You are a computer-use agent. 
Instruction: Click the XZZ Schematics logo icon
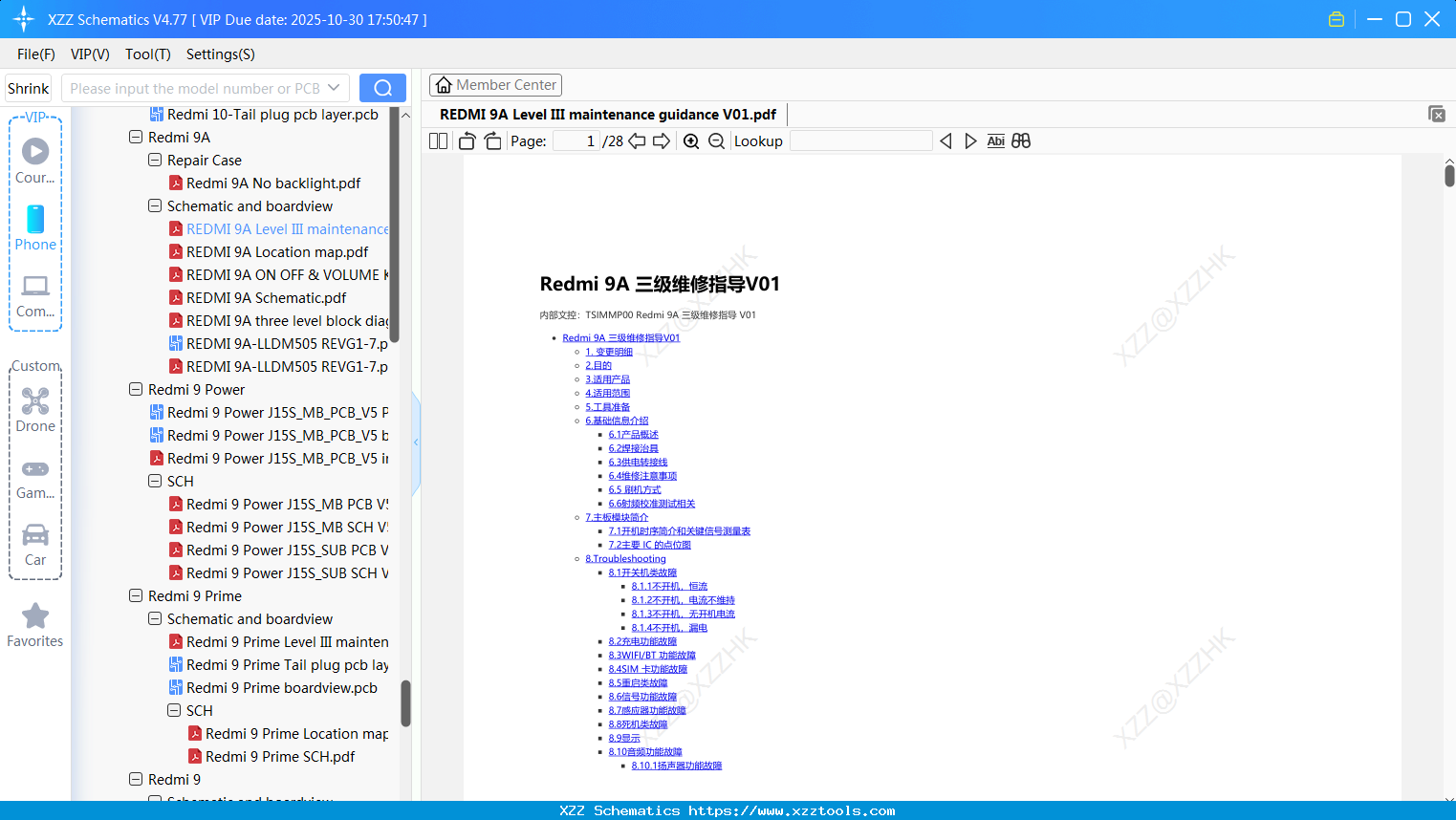coord(24,19)
